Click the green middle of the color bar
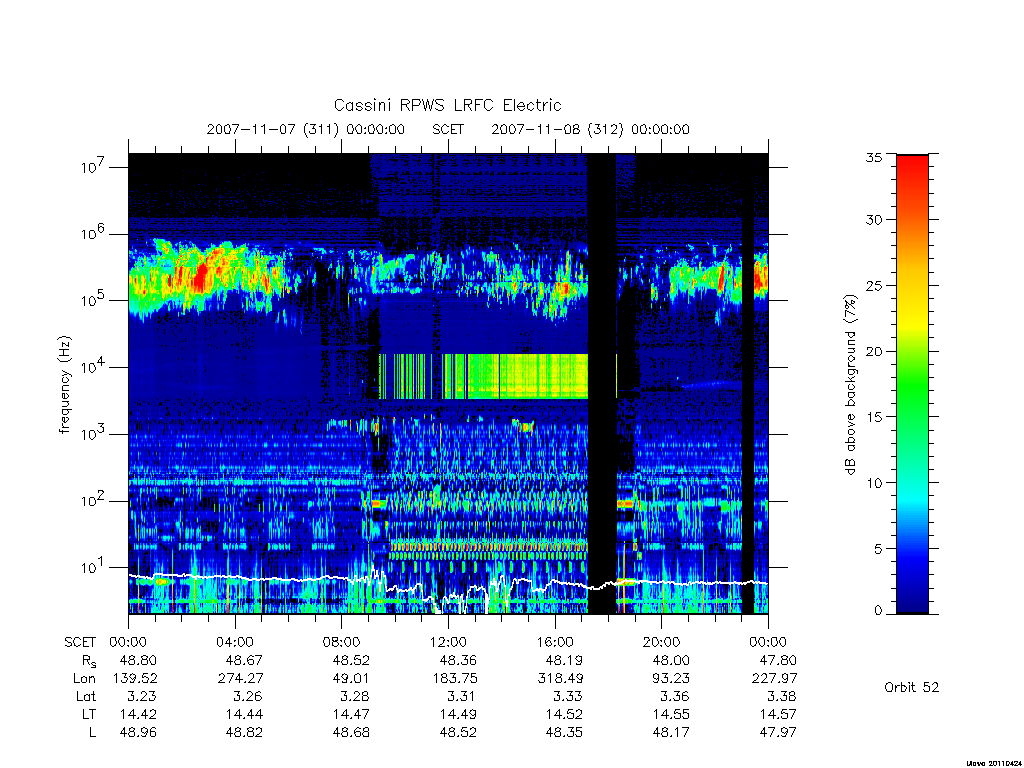This screenshot has height=768, width=1024. 912,385
